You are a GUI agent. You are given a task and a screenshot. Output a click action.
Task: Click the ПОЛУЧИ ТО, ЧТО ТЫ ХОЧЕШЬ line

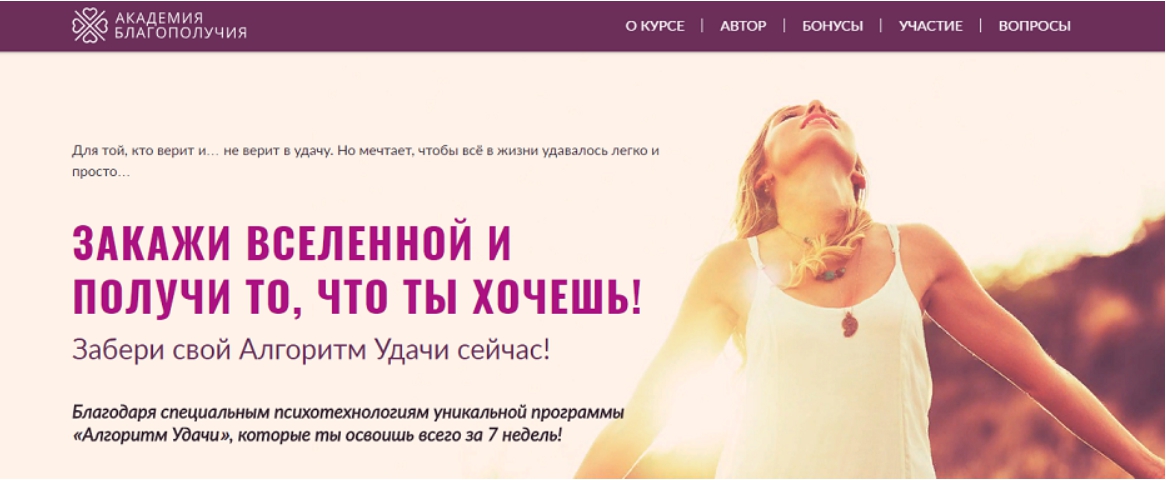(357, 297)
